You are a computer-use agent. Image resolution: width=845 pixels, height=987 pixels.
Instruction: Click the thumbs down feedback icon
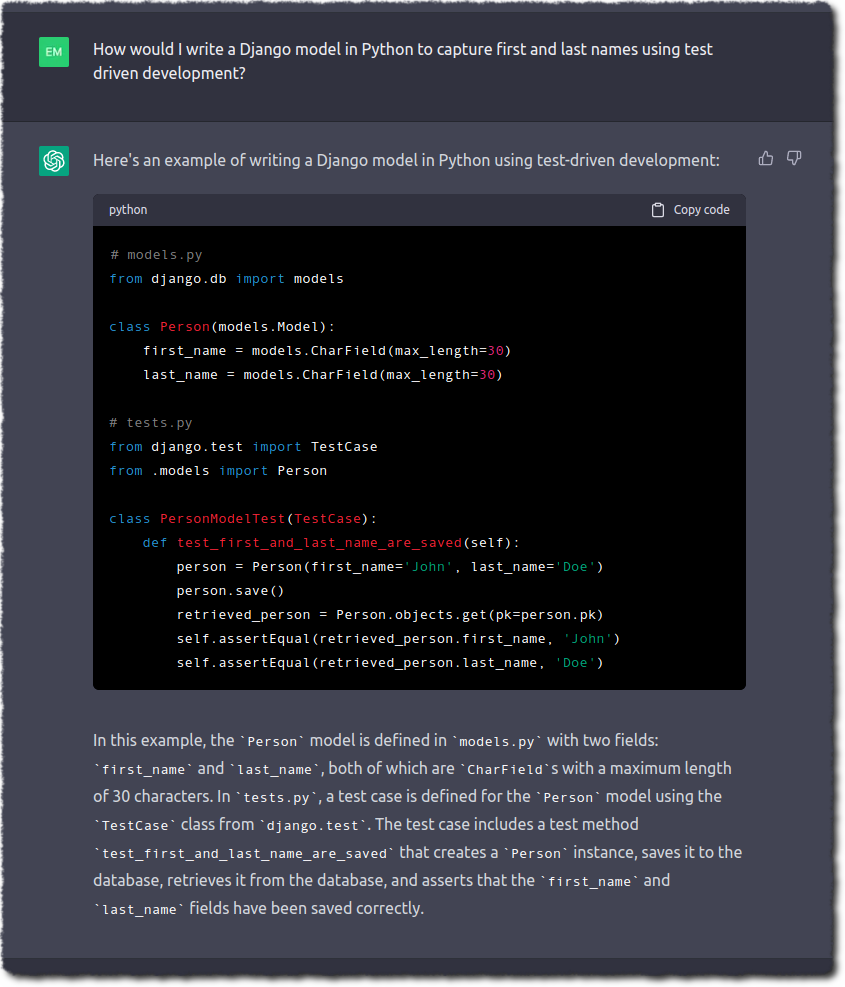[x=794, y=159]
